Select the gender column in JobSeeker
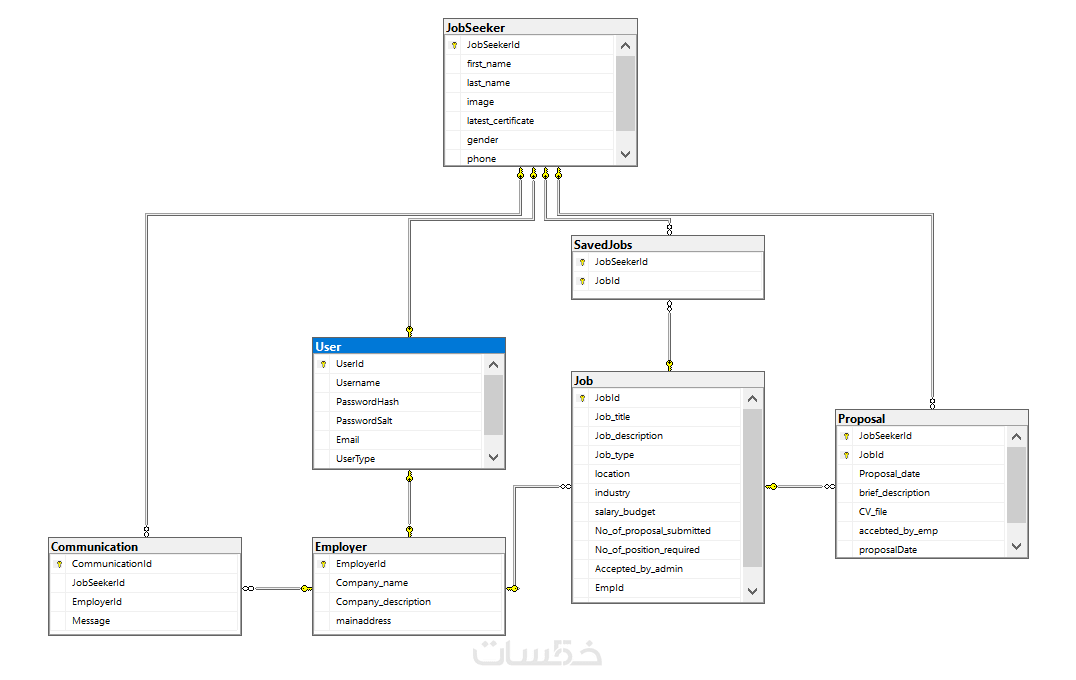Screen dimensions: 1076x680 [530, 140]
